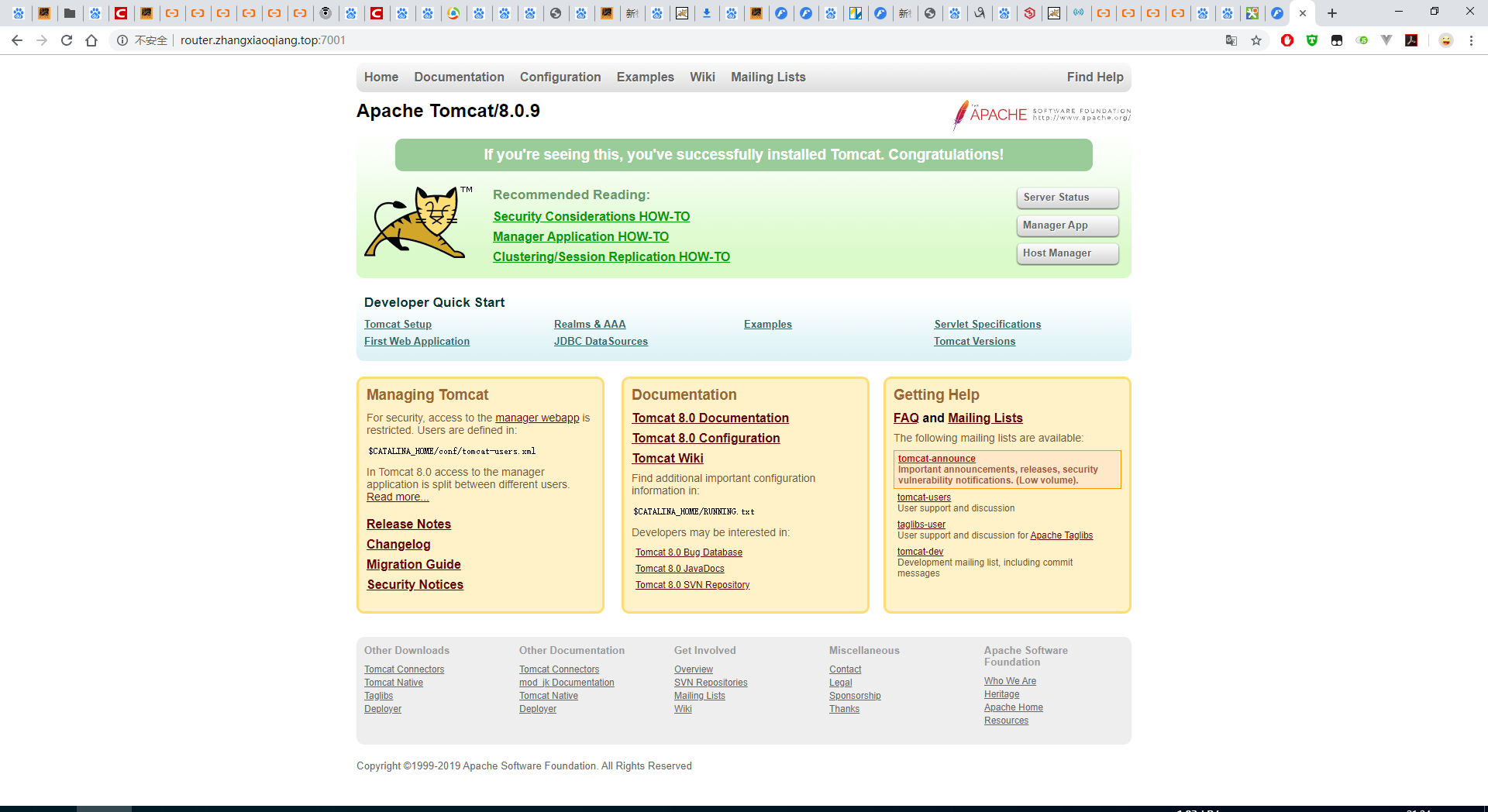Reload the page with the refresh icon
1488x812 pixels.
[67, 40]
